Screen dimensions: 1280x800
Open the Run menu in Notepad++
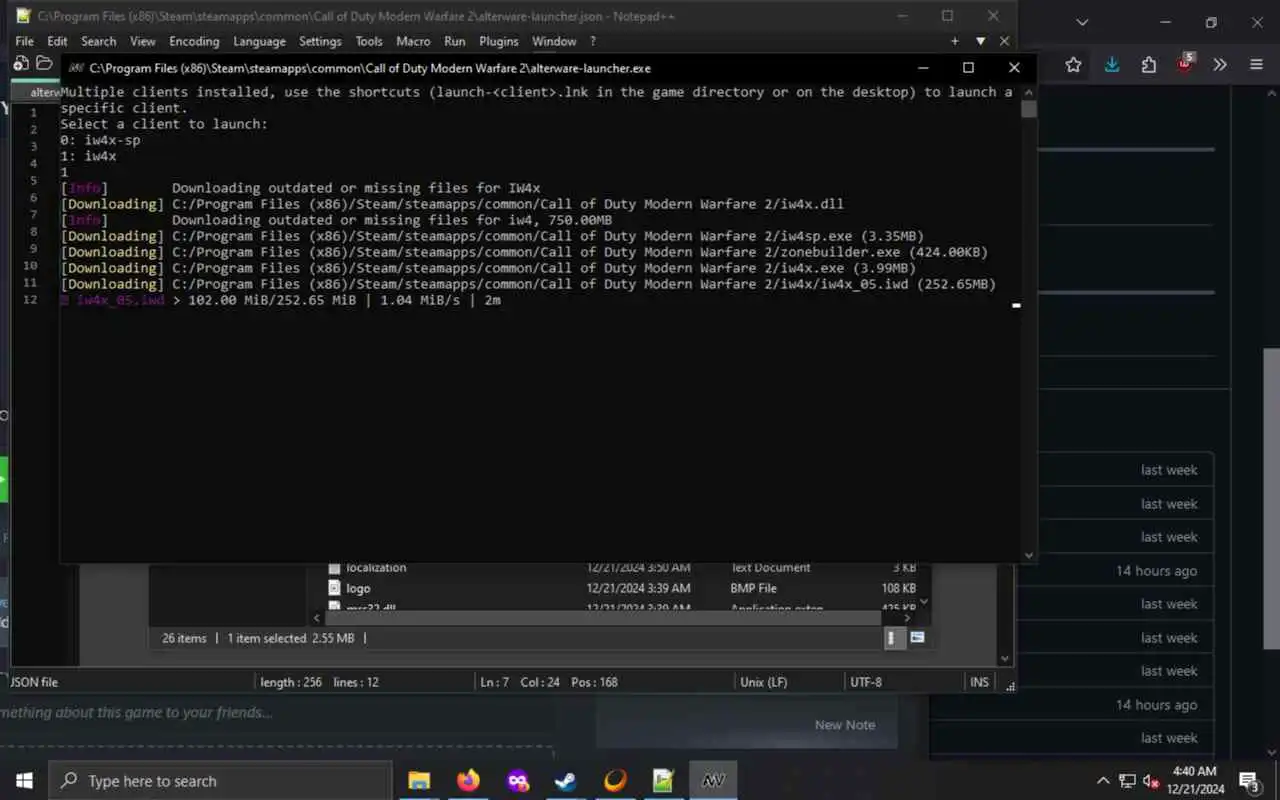pos(454,41)
